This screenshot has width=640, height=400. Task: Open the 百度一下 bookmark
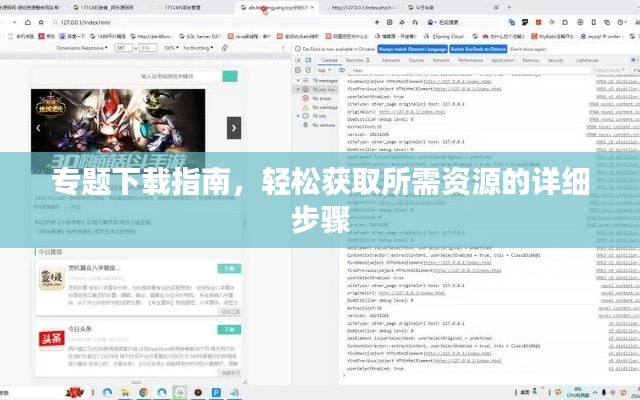coord(72,36)
